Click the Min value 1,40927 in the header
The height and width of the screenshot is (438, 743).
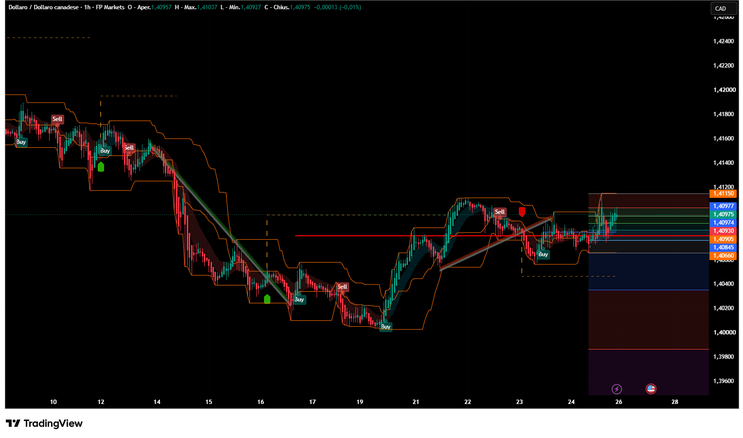pos(251,8)
